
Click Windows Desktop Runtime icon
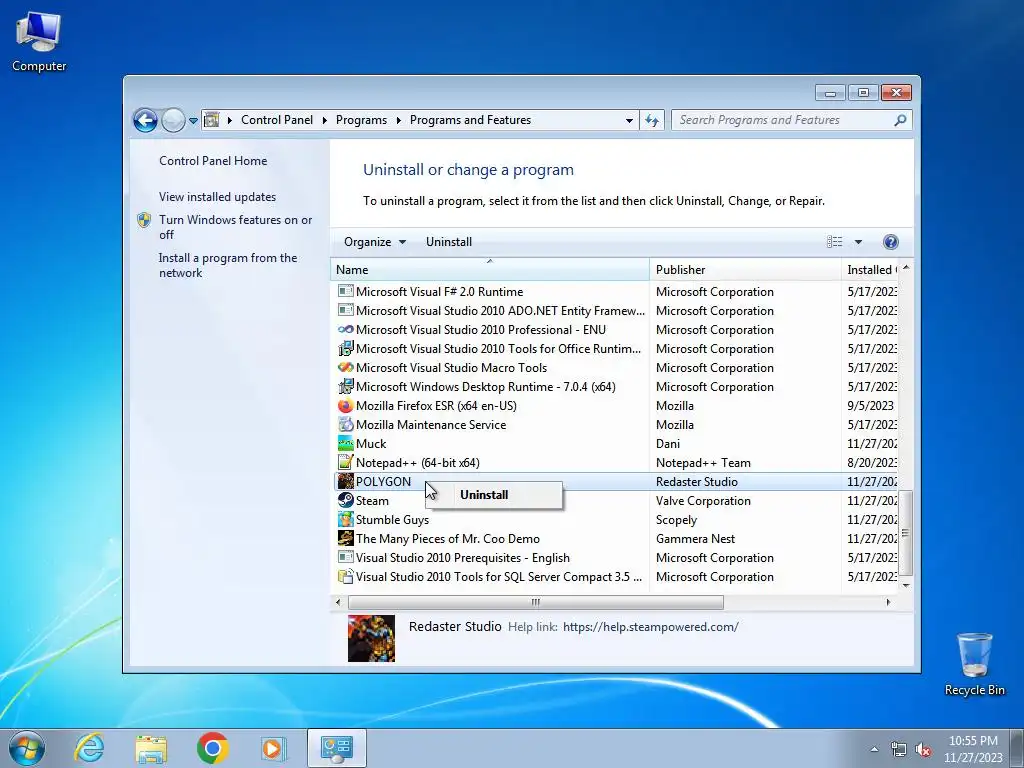tap(345, 387)
